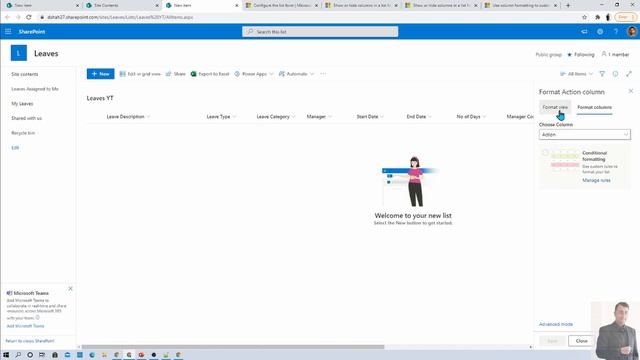This screenshot has height=360, width=640.
Task: Click Return to classic SharePoint link
Action: [30, 341]
